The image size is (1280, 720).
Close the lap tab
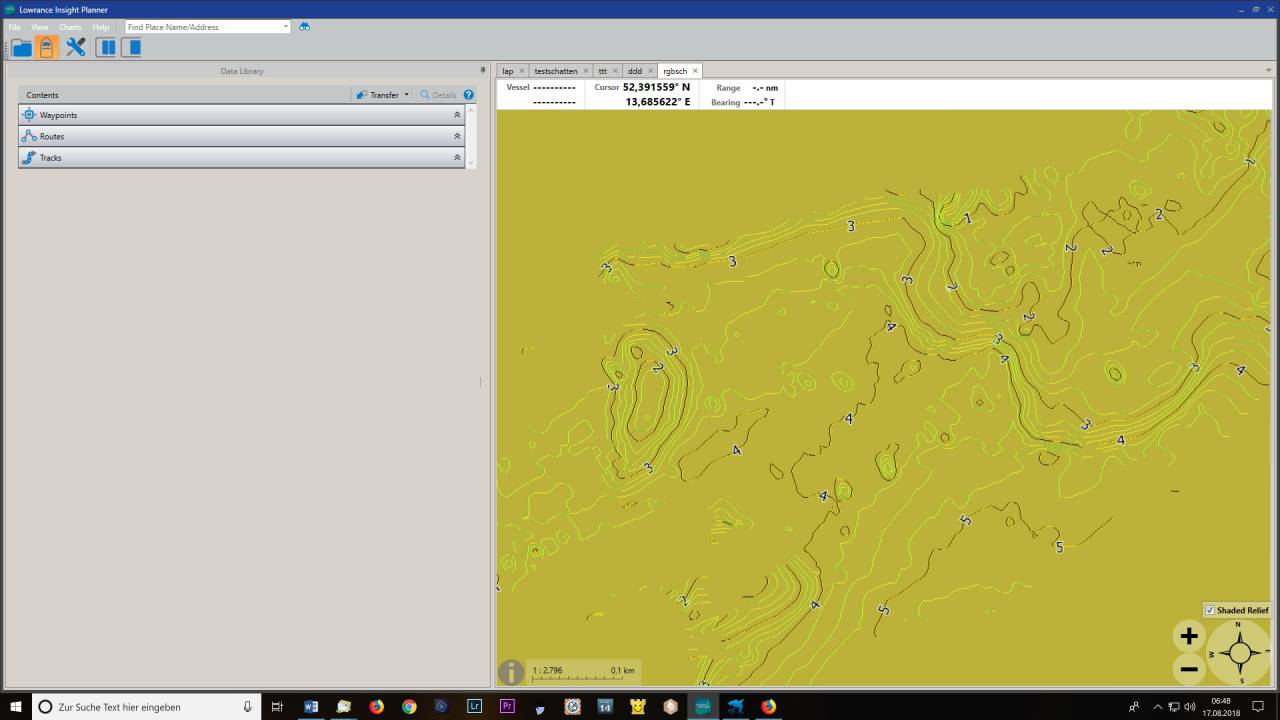(522, 71)
